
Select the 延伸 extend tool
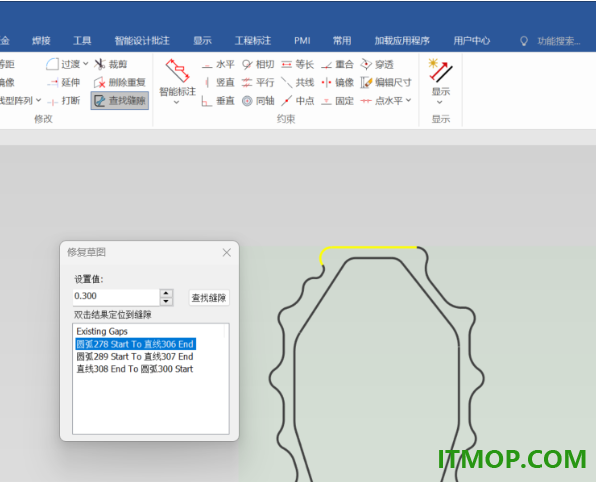[x=63, y=82]
